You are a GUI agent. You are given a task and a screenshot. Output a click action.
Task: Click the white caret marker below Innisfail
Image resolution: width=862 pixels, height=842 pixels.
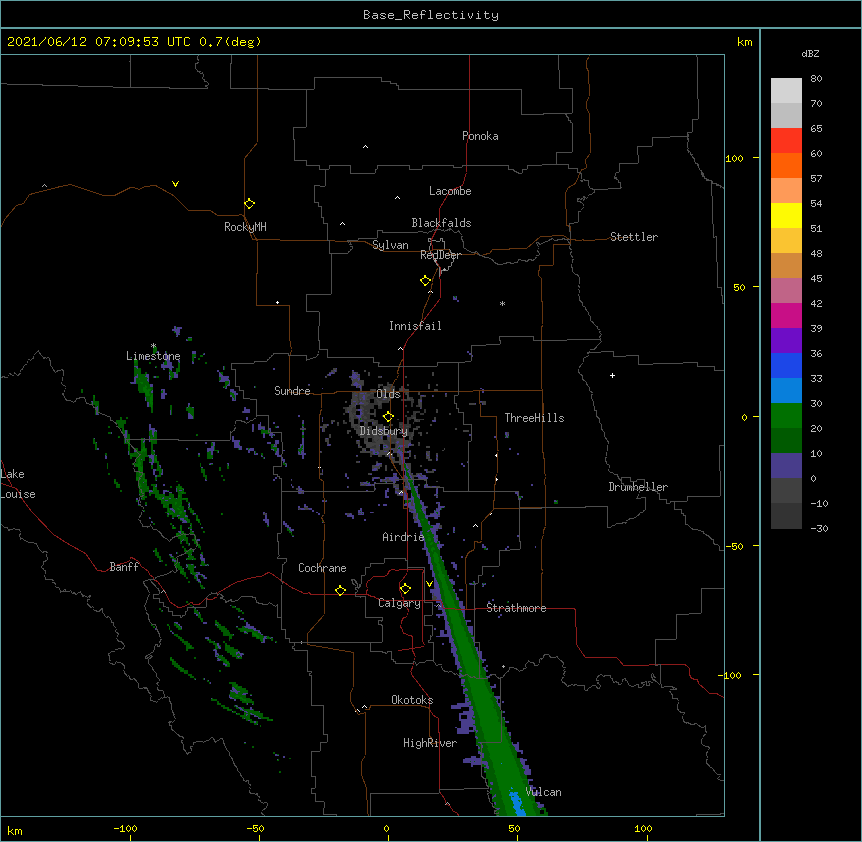(x=400, y=348)
